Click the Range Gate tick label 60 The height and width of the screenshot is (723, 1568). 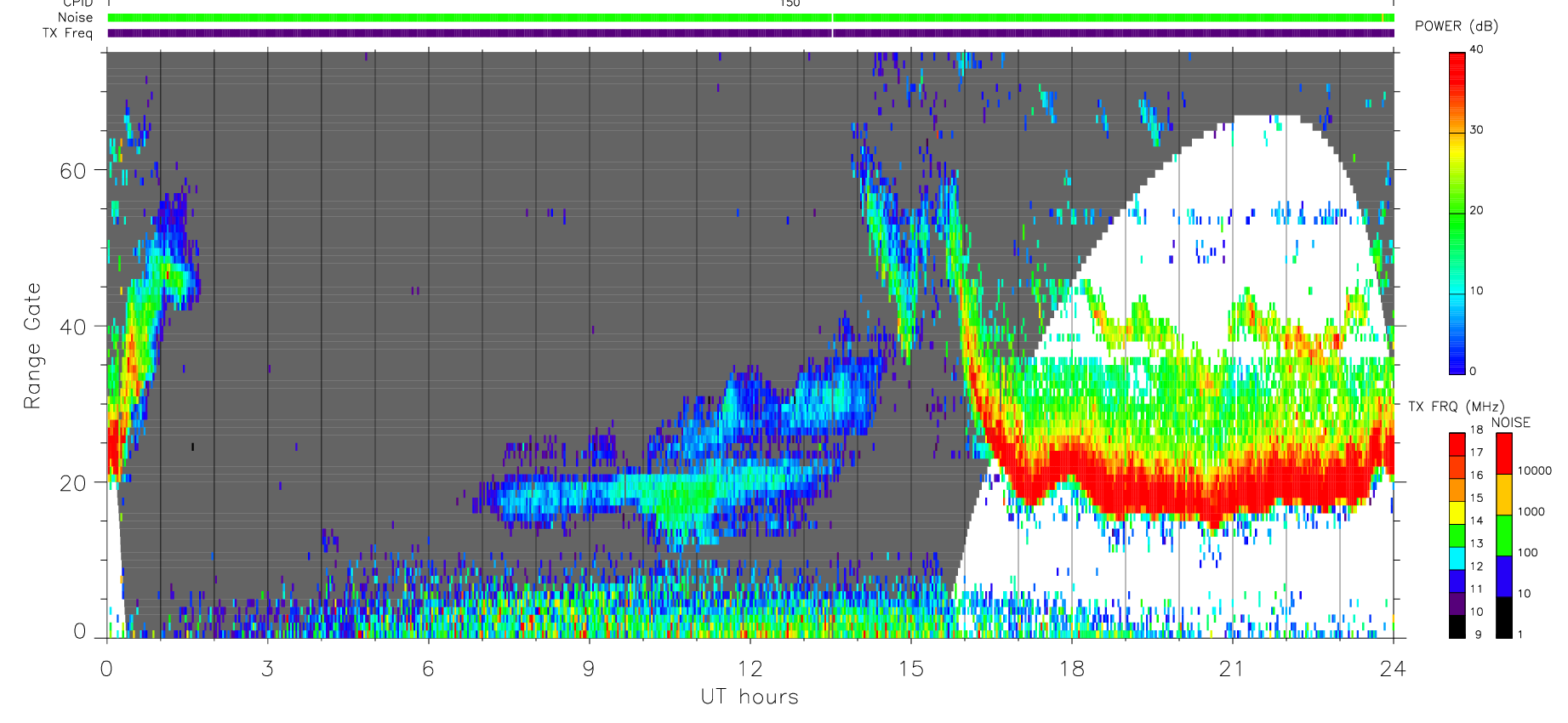pyautogui.click(x=73, y=171)
